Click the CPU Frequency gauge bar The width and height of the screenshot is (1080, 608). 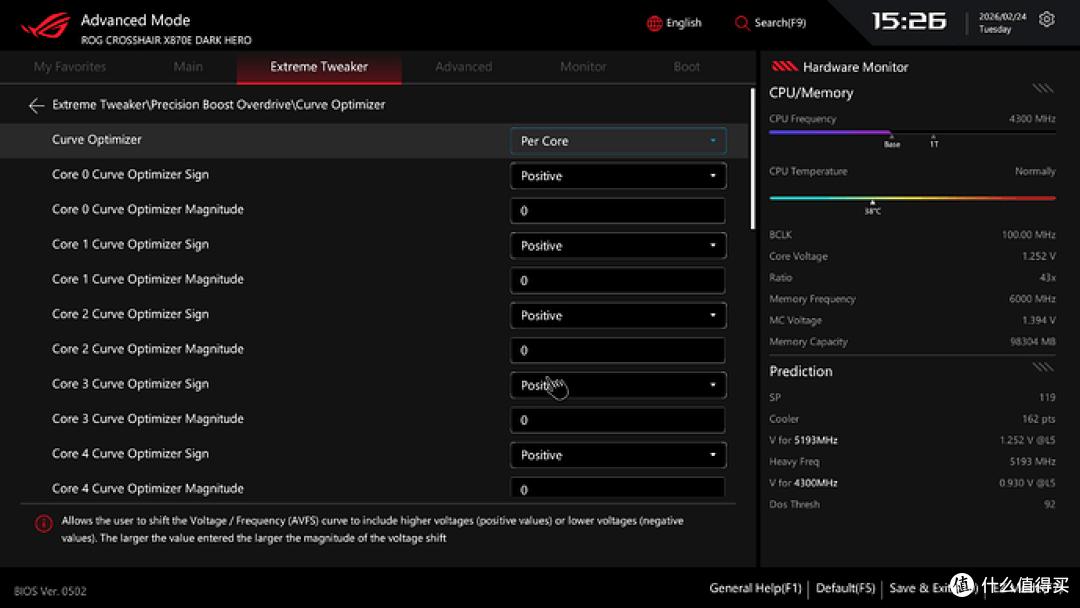912,132
